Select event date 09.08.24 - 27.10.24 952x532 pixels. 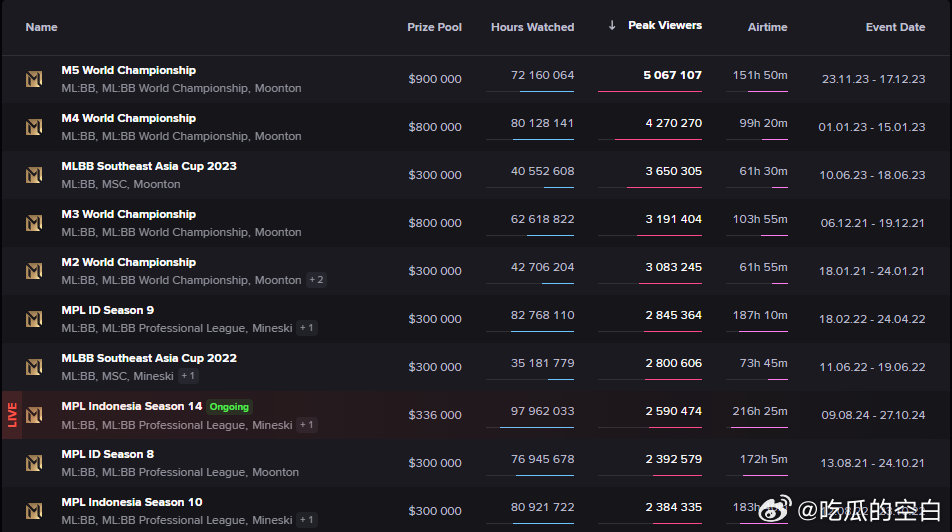click(874, 415)
